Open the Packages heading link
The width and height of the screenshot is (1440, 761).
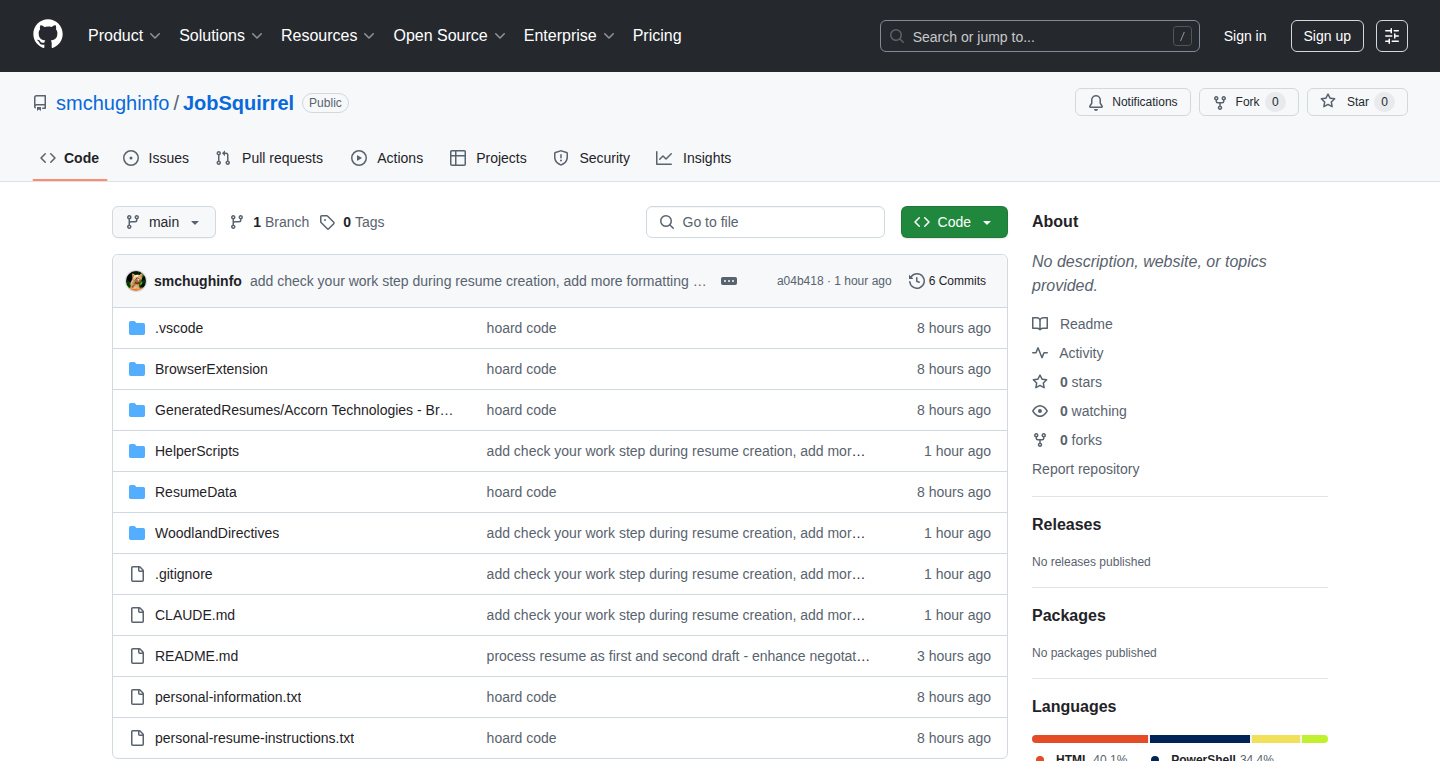click(x=1069, y=615)
